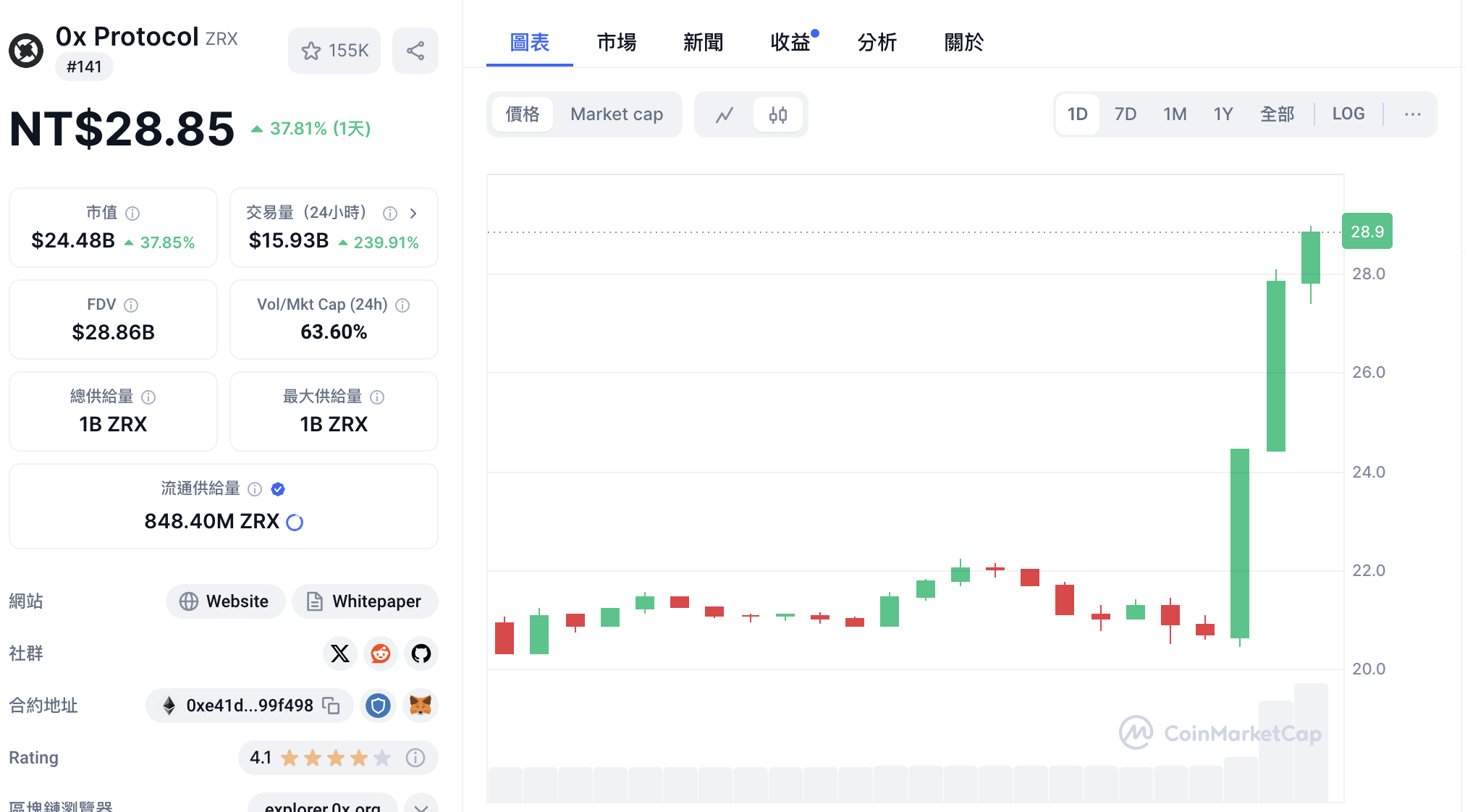Screen dimensions: 1465x812
Task: Switch to candlestick chart view
Action: tap(779, 113)
